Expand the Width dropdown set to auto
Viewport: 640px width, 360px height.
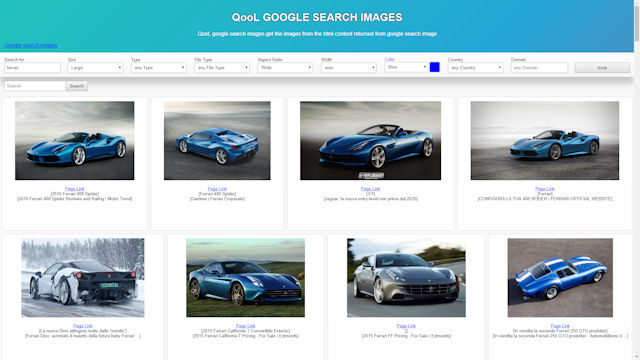tap(349, 68)
